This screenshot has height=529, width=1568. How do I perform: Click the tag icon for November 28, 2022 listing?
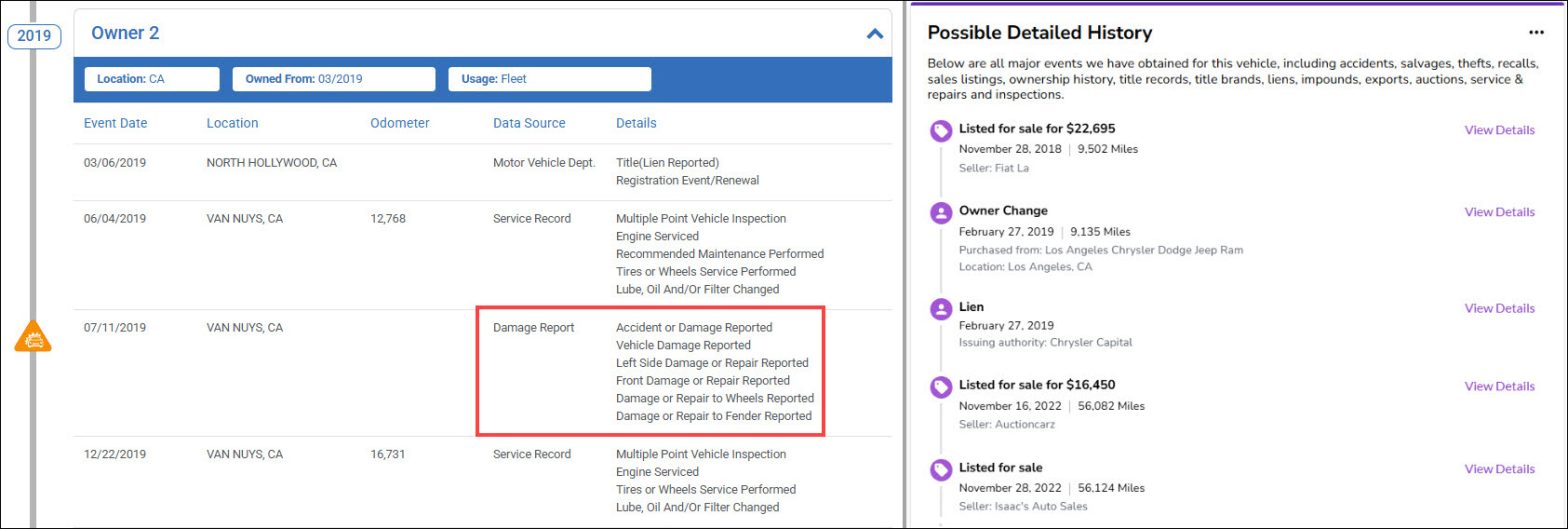pos(940,470)
